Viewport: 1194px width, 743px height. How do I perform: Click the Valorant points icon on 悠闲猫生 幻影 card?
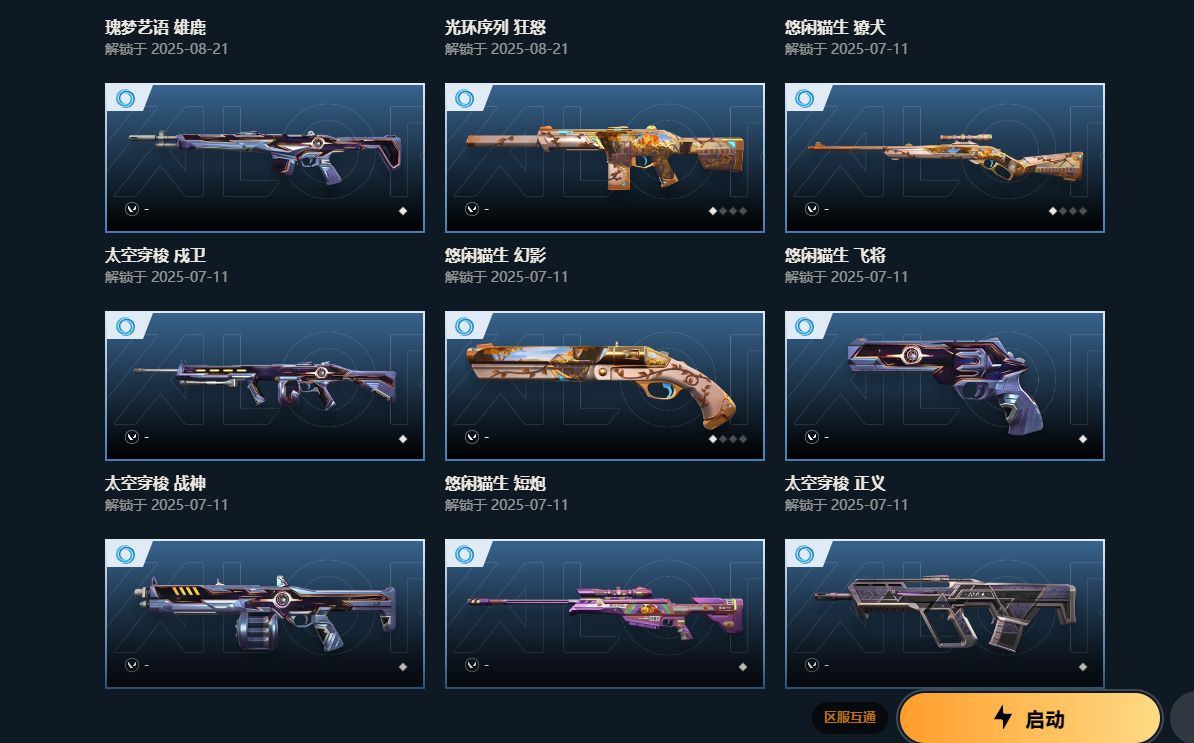pos(472,209)
